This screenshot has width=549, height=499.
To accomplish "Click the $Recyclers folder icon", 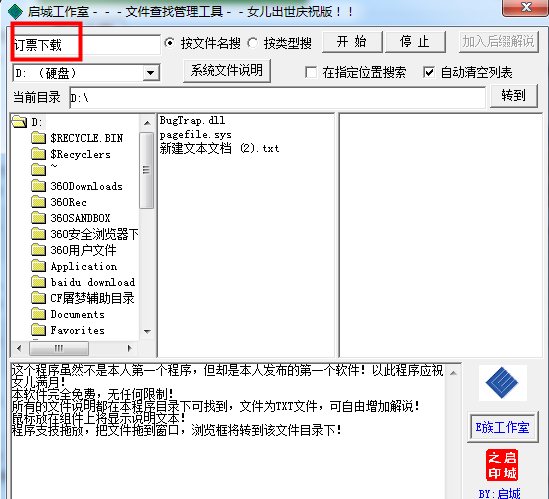I will pyautogui.click(x=38, y=154).
